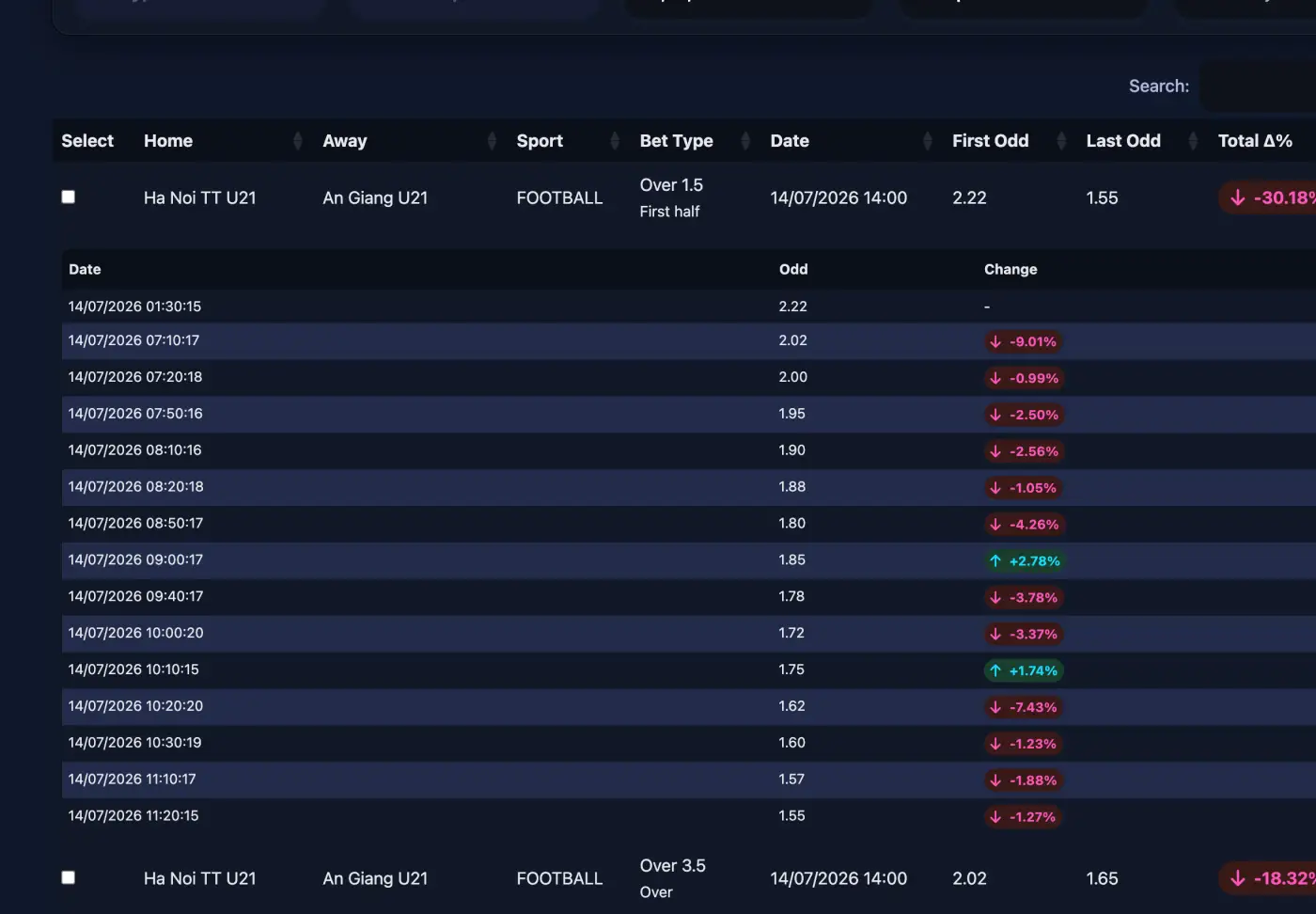This screenshot has height=914, width=1316.
Task: Sort by the Last Odd column header
Action: [1143, 141]
